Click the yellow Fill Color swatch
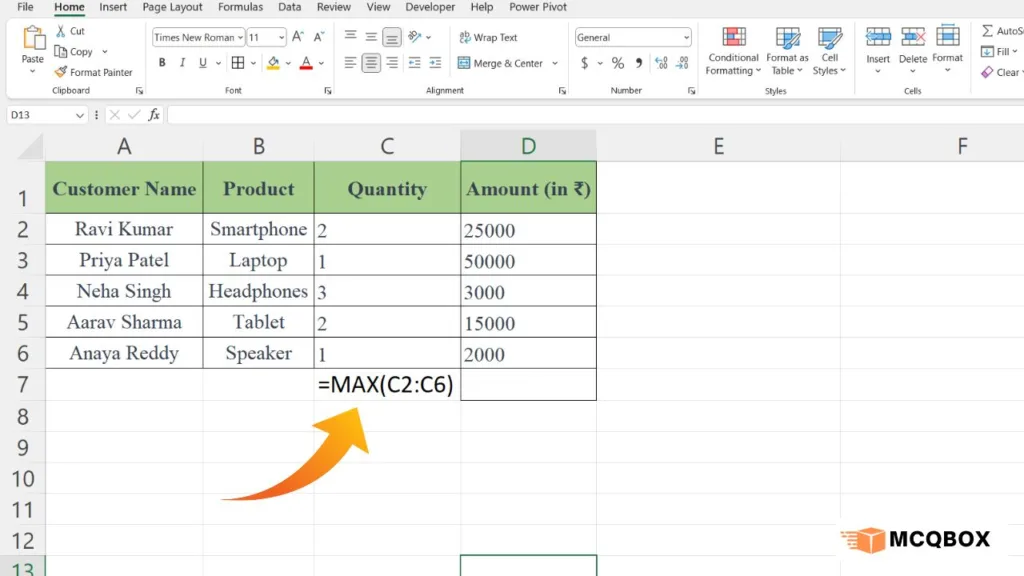This screenshot has width=1024, height=576. [x=273, y=63]
